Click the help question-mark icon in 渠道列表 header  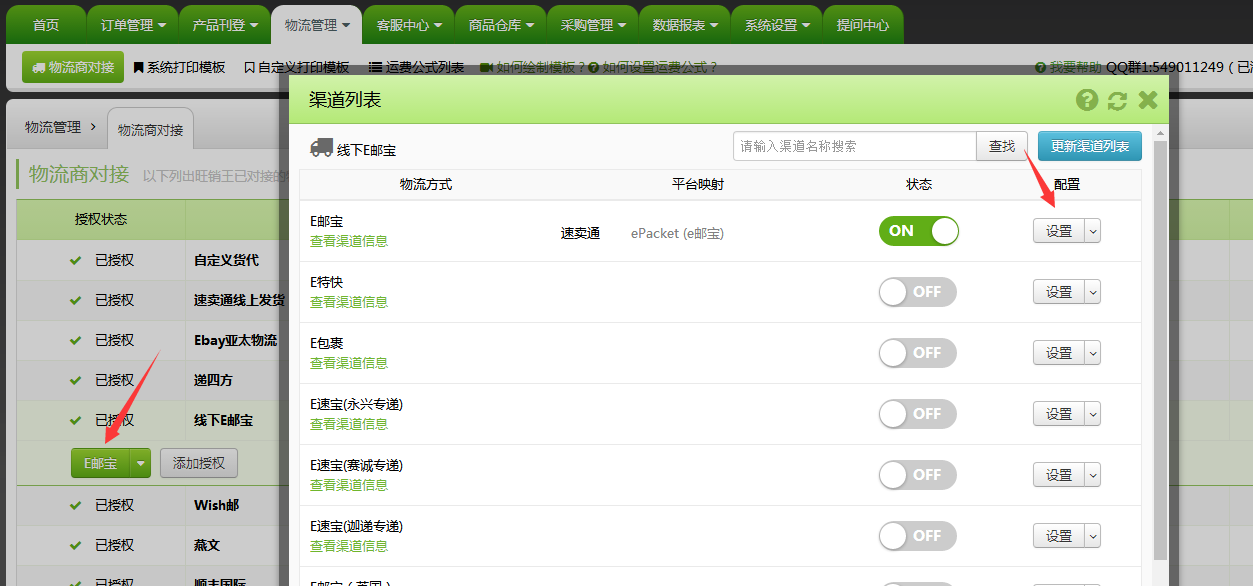tap(1087, 100)
